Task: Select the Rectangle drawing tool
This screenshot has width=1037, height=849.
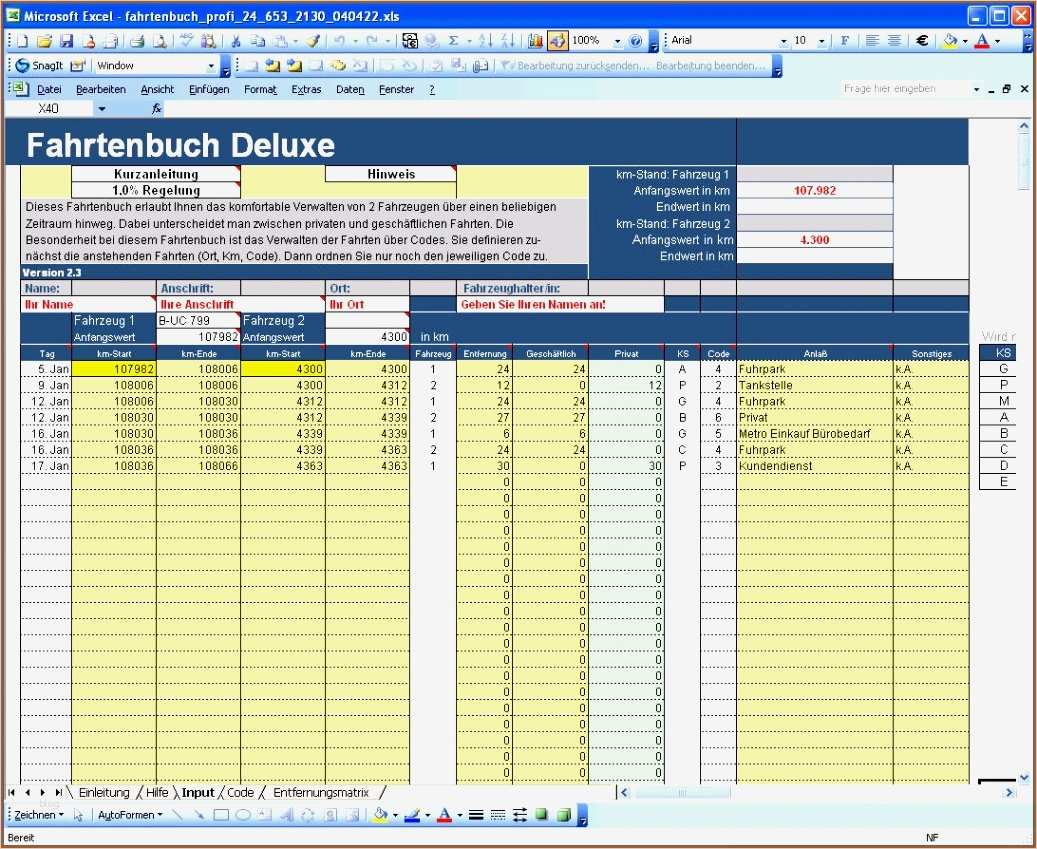Action: pyautogui.click(x=221, y=815)
